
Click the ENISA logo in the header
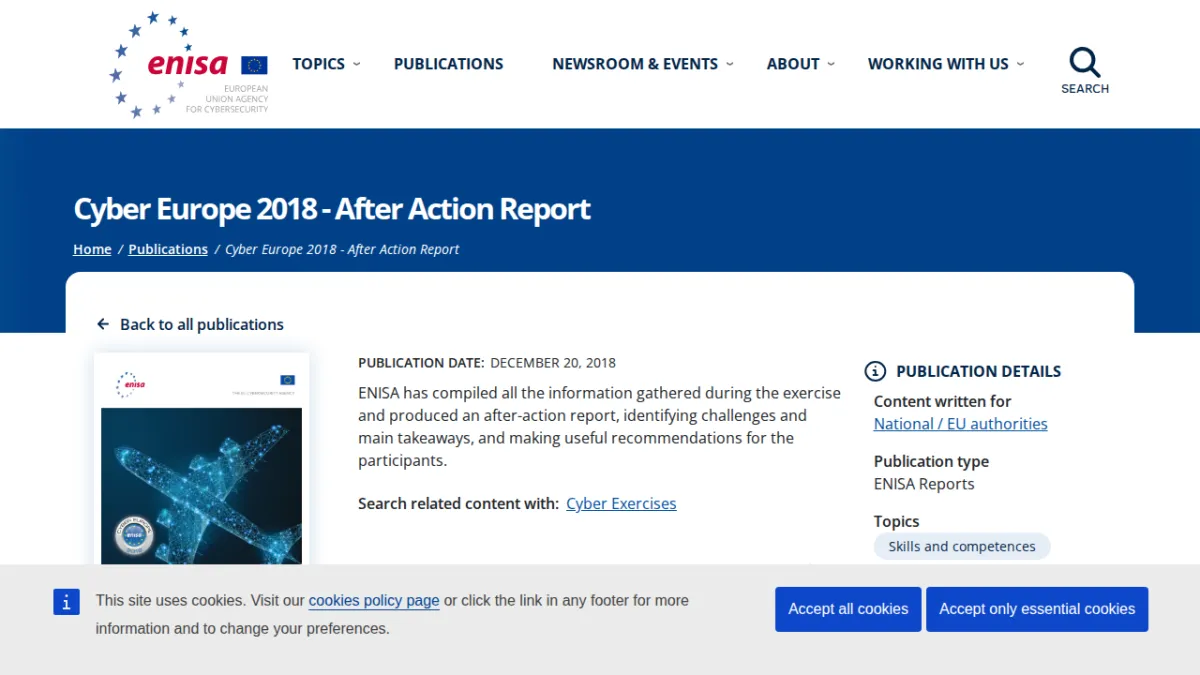tap(189, 65)
